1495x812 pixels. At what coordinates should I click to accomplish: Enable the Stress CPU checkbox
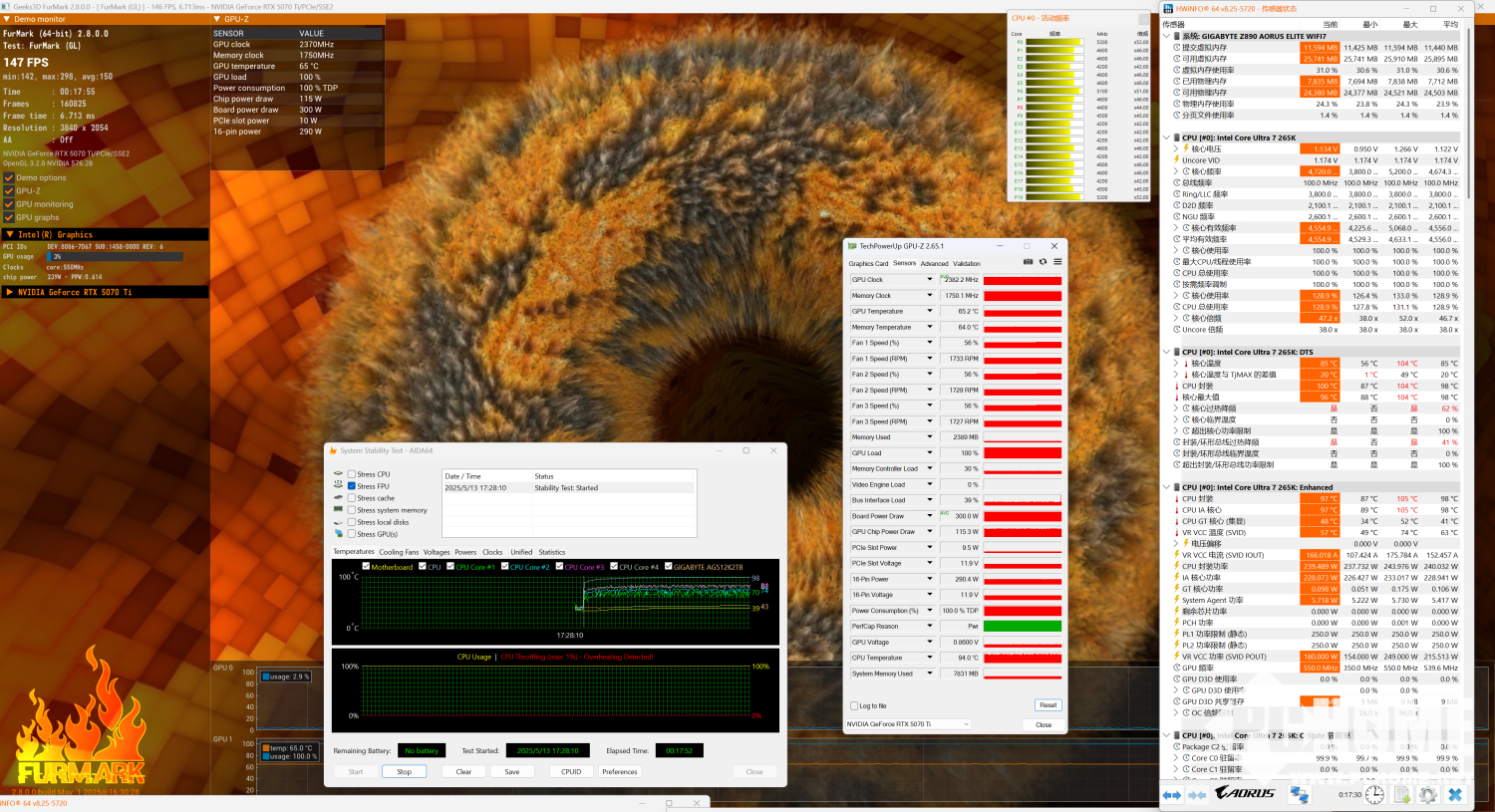pos(352,474)
